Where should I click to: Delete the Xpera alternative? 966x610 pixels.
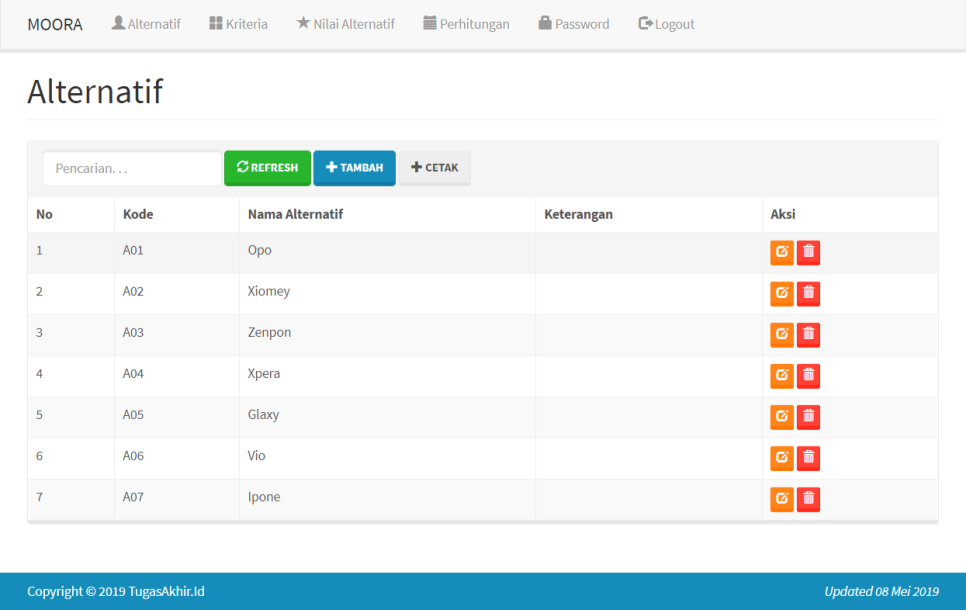808,375
